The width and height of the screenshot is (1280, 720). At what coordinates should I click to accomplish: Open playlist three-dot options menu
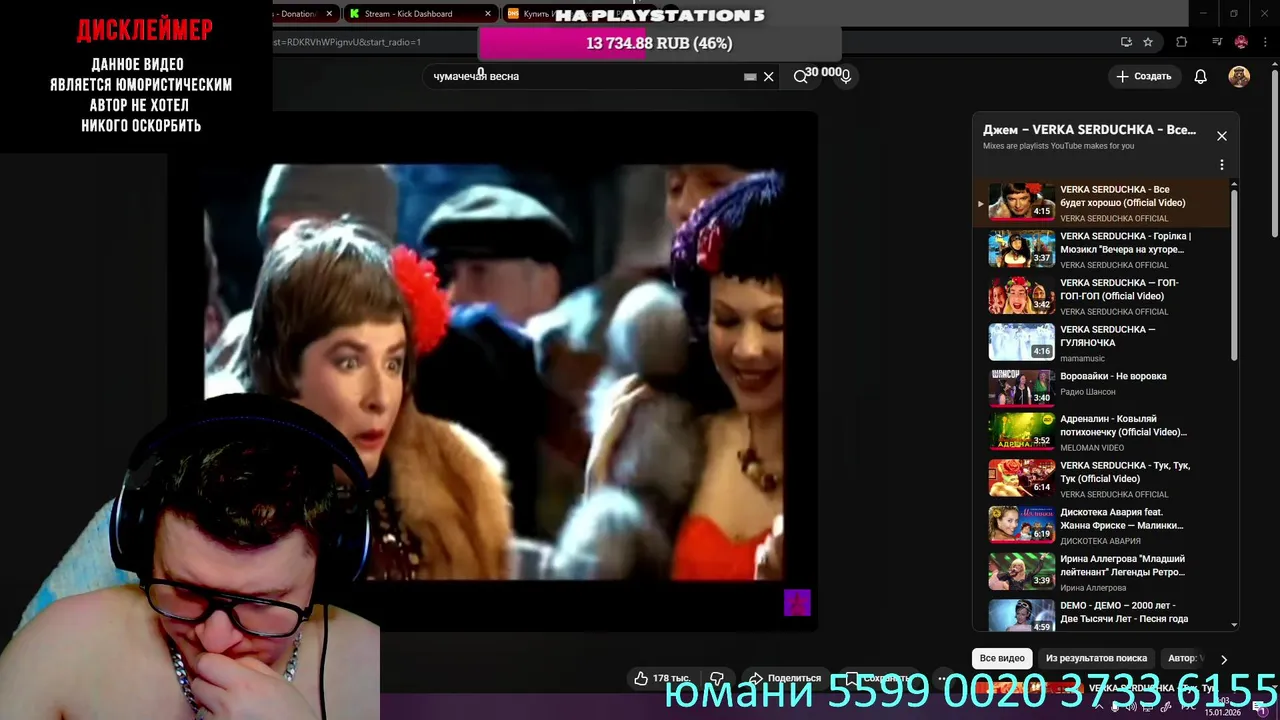point(1221,165)
